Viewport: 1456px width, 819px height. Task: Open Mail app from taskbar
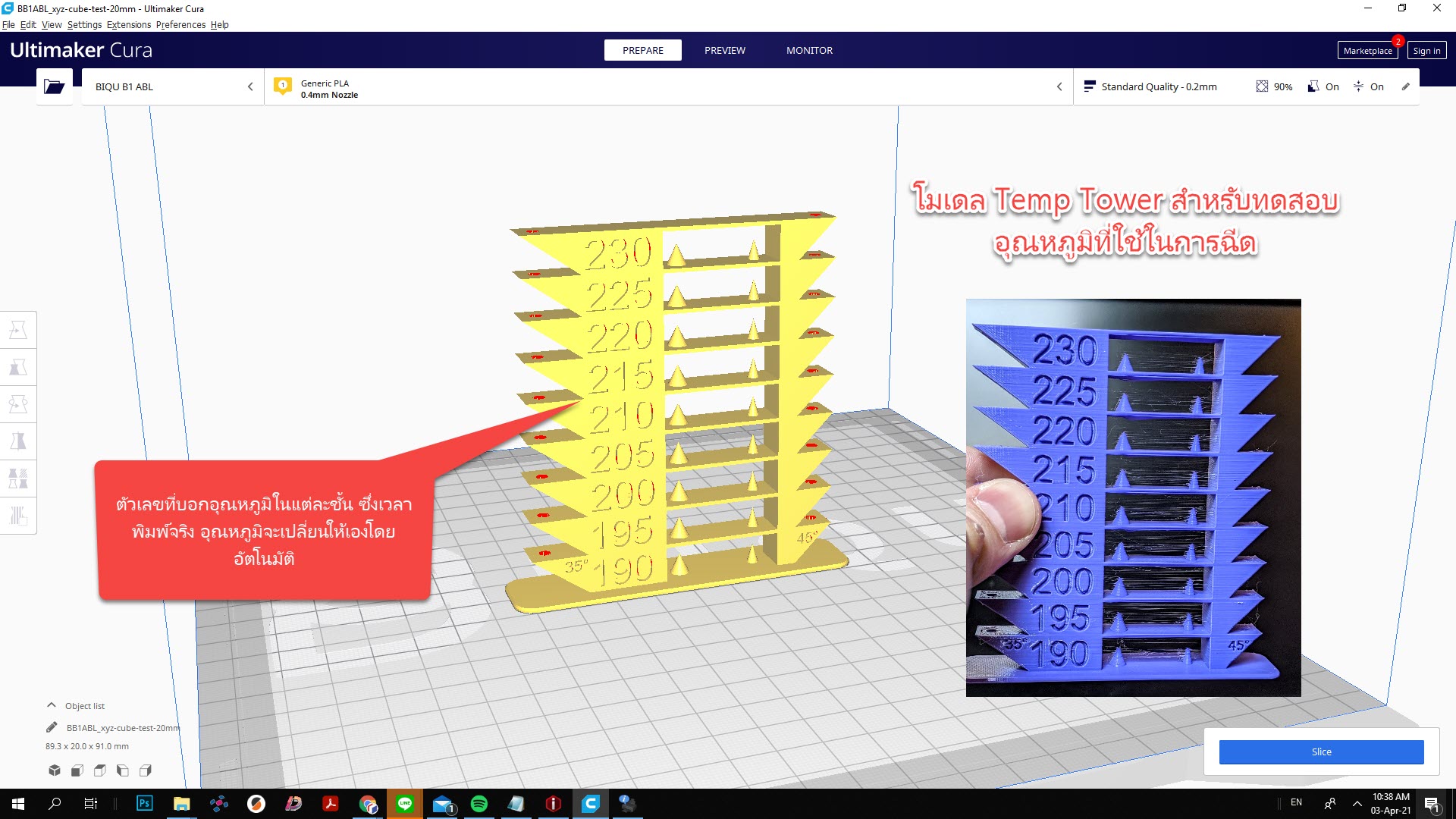442,804
